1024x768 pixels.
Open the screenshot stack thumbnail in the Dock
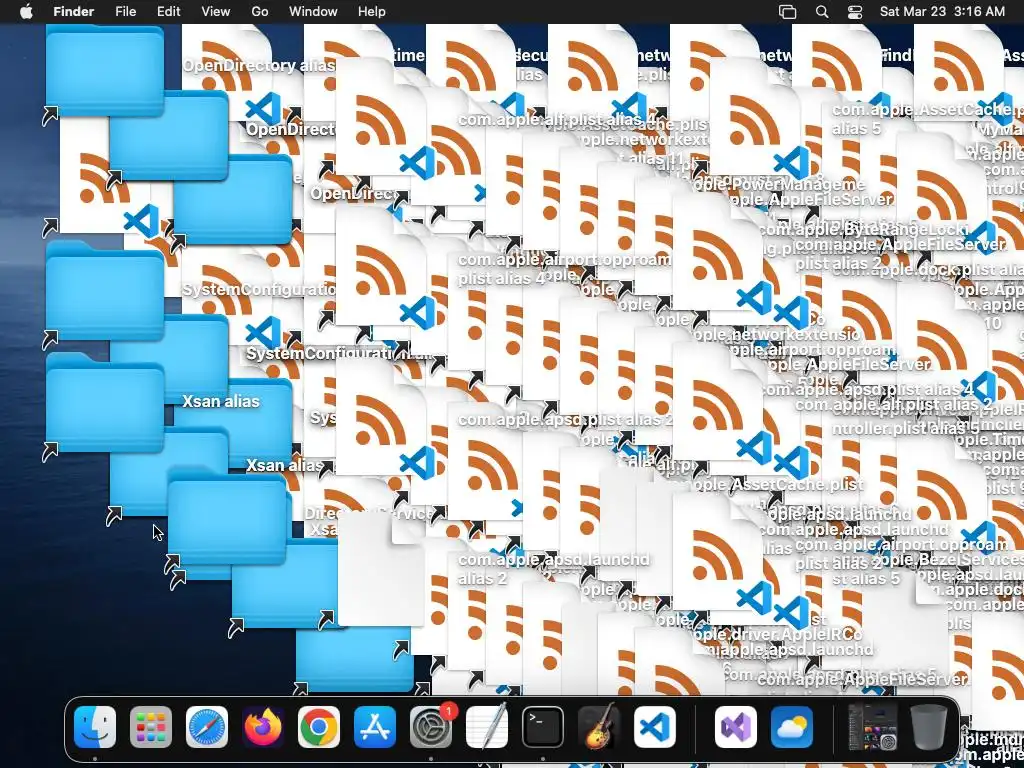(x=872, y=727)
